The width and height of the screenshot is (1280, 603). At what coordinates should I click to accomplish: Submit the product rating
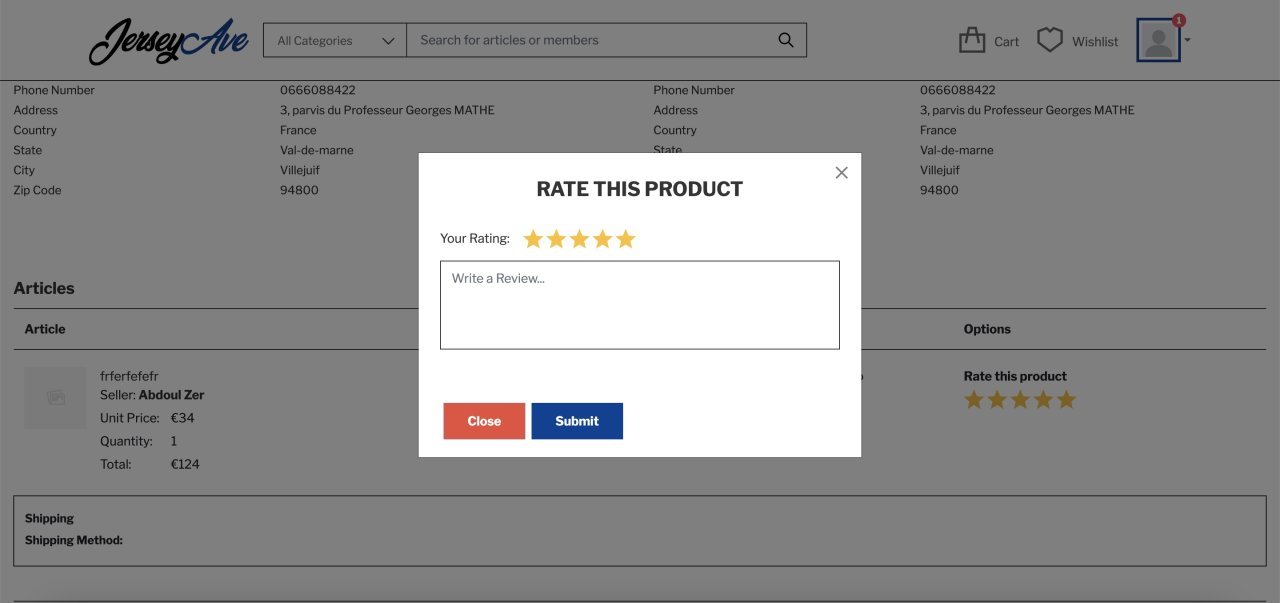pos(577,421)
